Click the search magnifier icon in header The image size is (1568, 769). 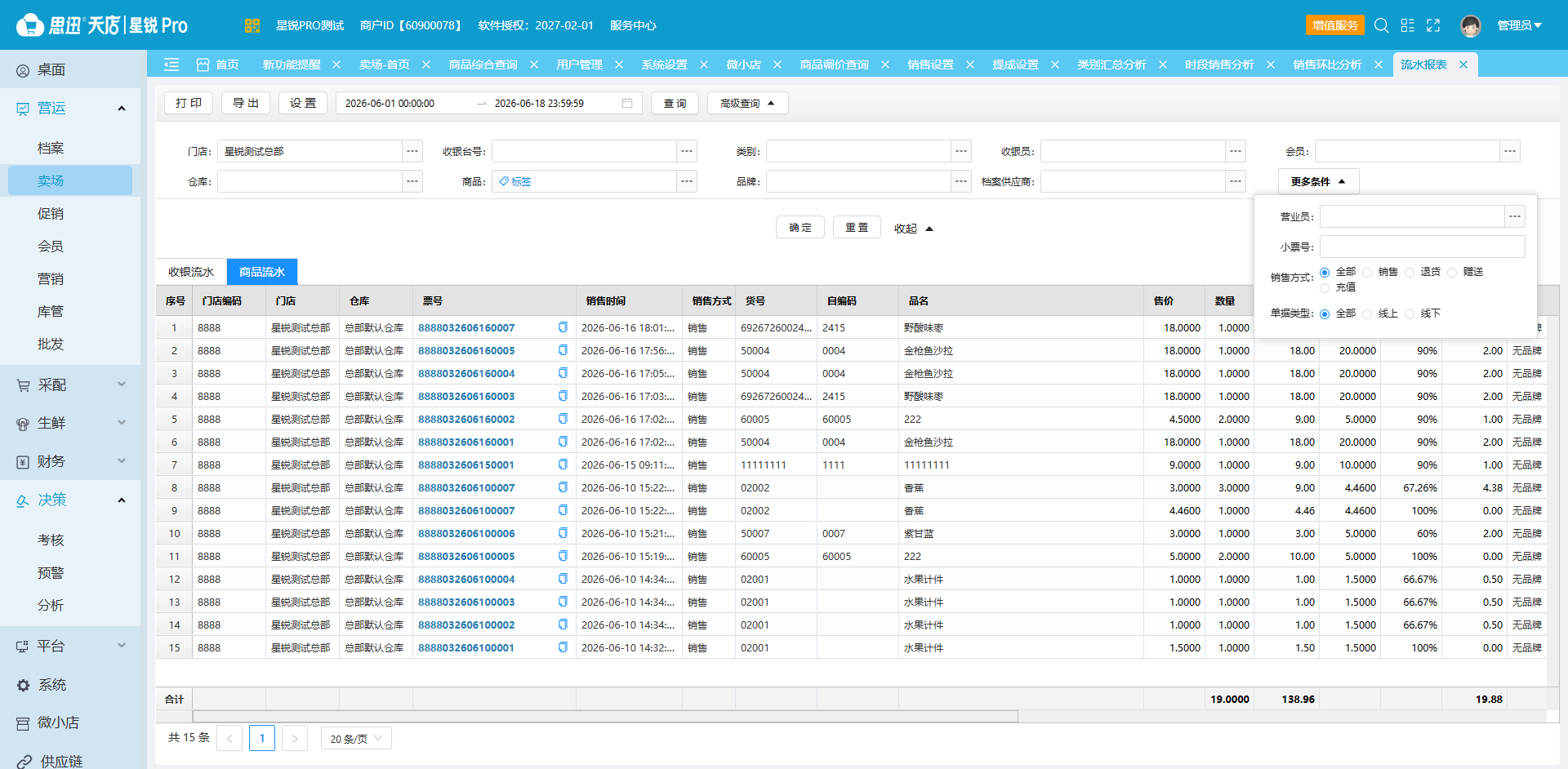pyautogui.click(x=1381, y=25)
